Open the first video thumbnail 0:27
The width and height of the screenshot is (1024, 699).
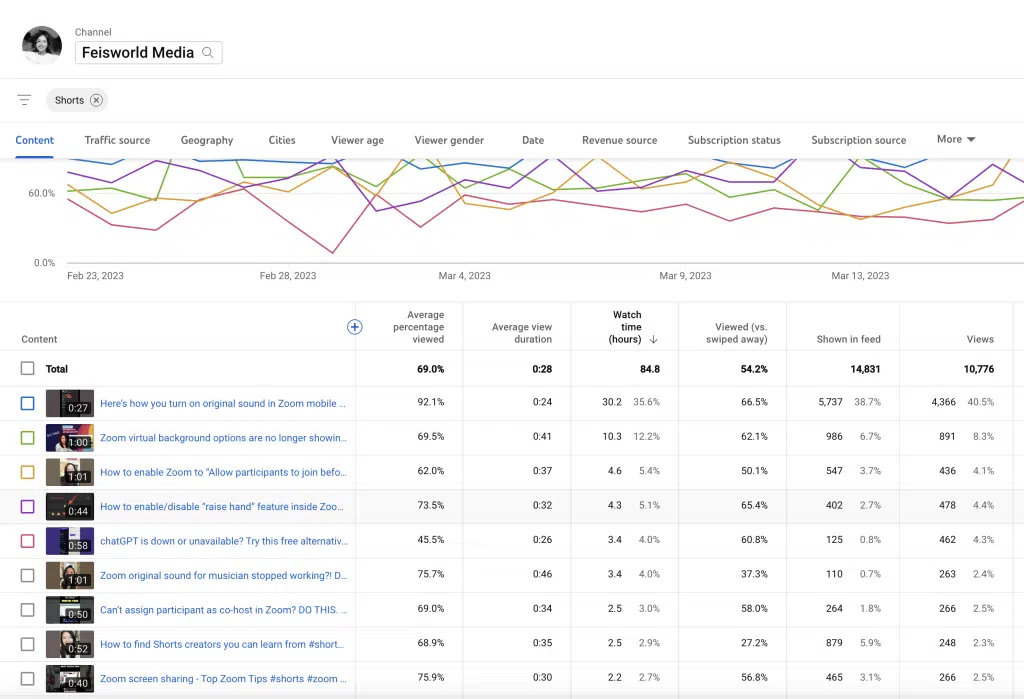coord(70,404)
